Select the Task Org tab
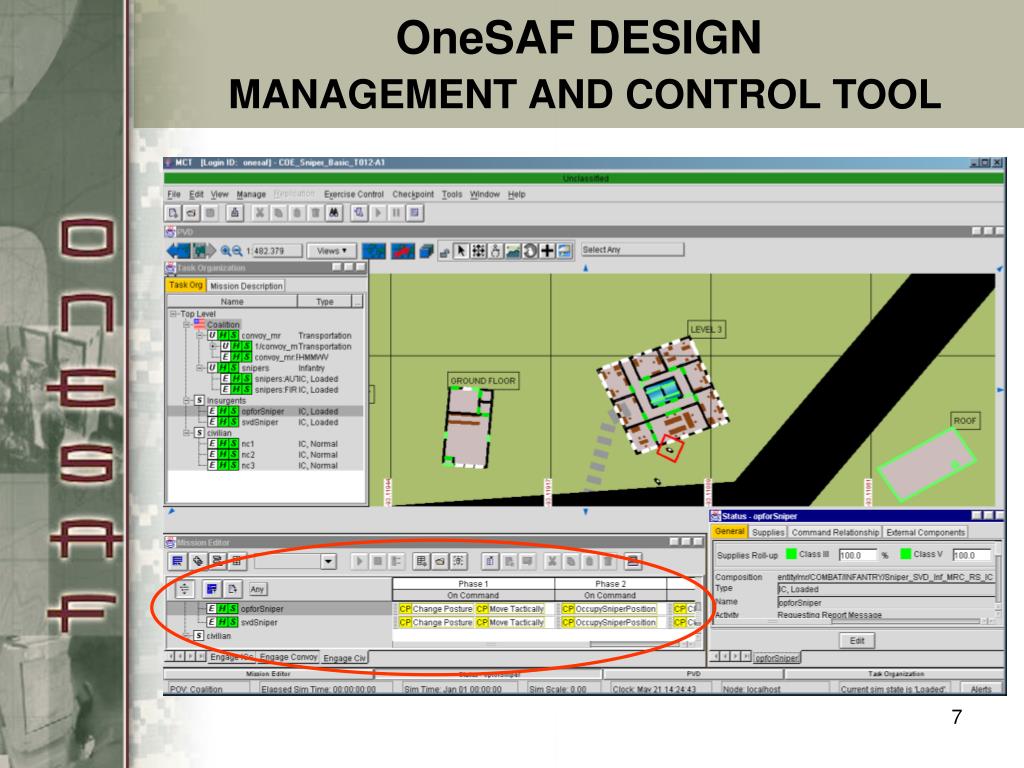Viewport: 1024px width, 768px height. [185, 285]
